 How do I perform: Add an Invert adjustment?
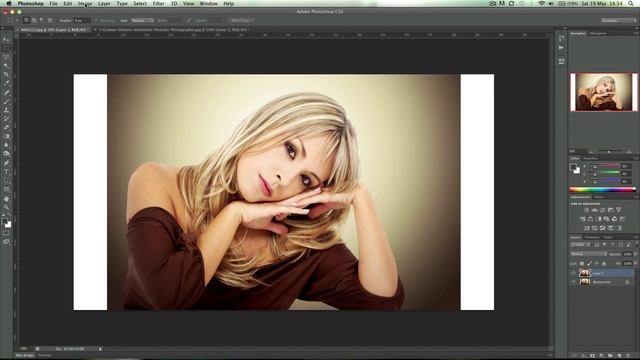coord(587,228)
